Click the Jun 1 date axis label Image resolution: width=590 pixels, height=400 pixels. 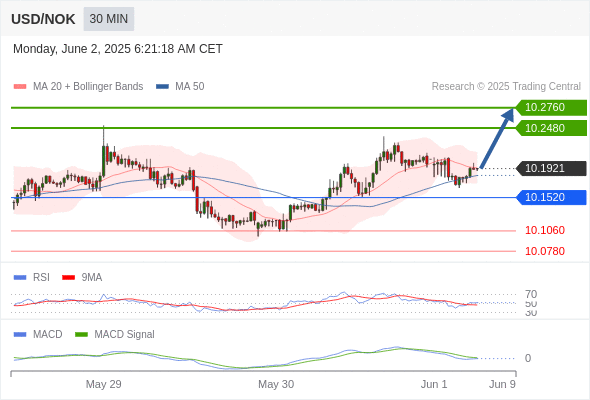[434, 384]
